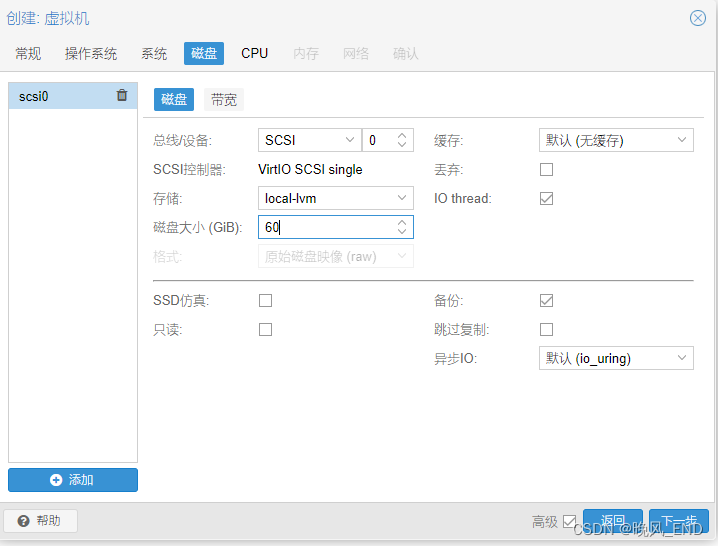Enable SSD仿真 checkbox
The width and height of the screenshot is (718, 546).
[266, 300]
